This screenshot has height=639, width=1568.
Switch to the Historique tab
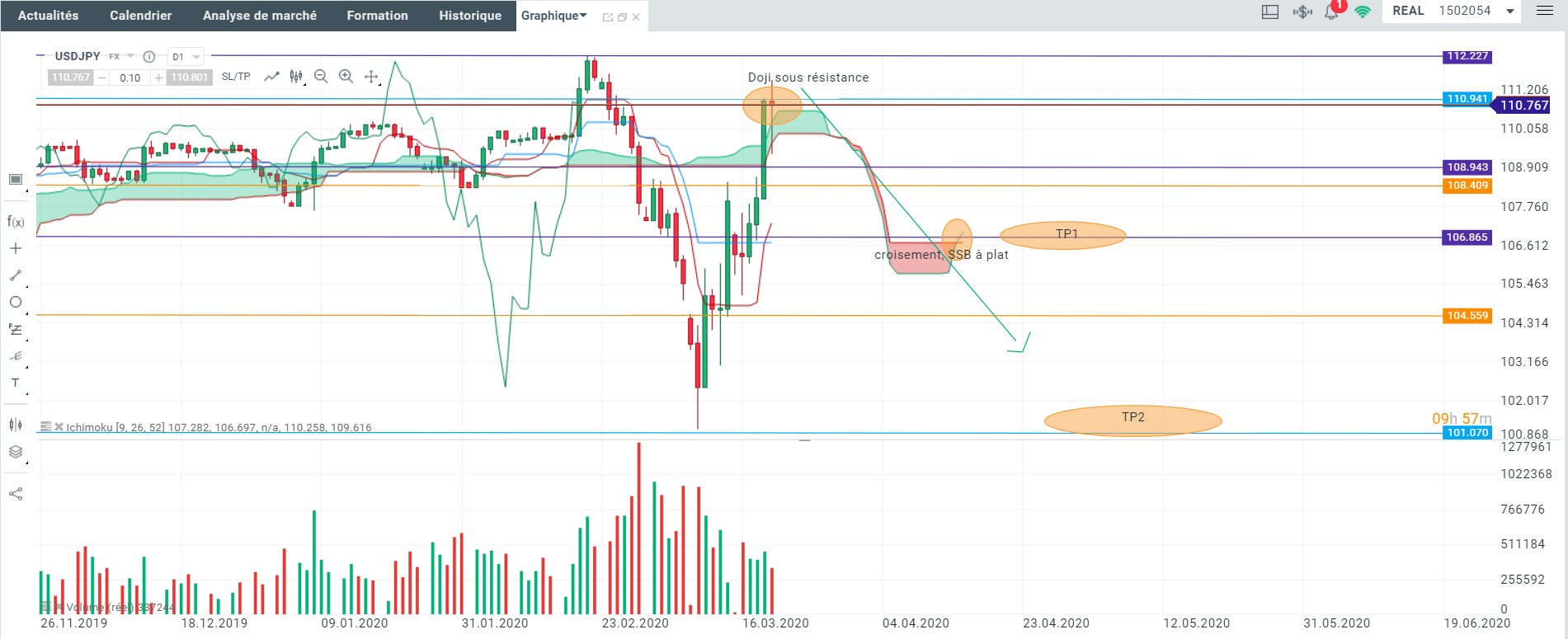pyautogui.click(x=470, y=16)
